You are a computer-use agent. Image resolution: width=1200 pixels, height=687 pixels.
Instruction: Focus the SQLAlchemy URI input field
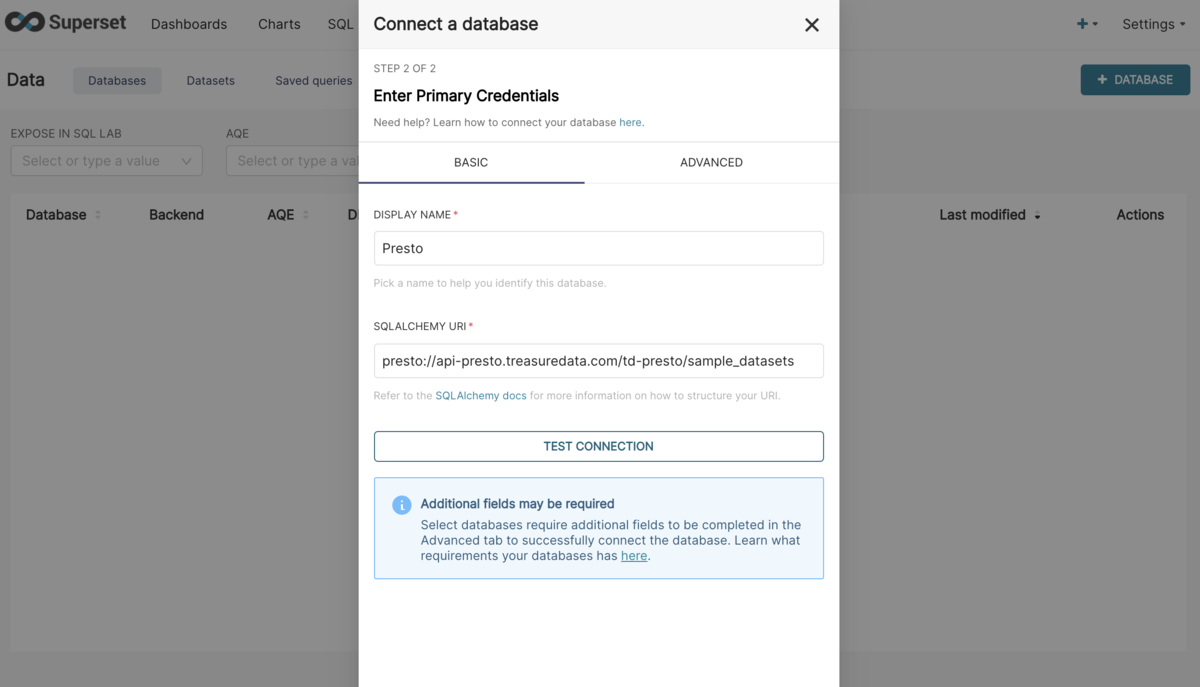(599, 361)
